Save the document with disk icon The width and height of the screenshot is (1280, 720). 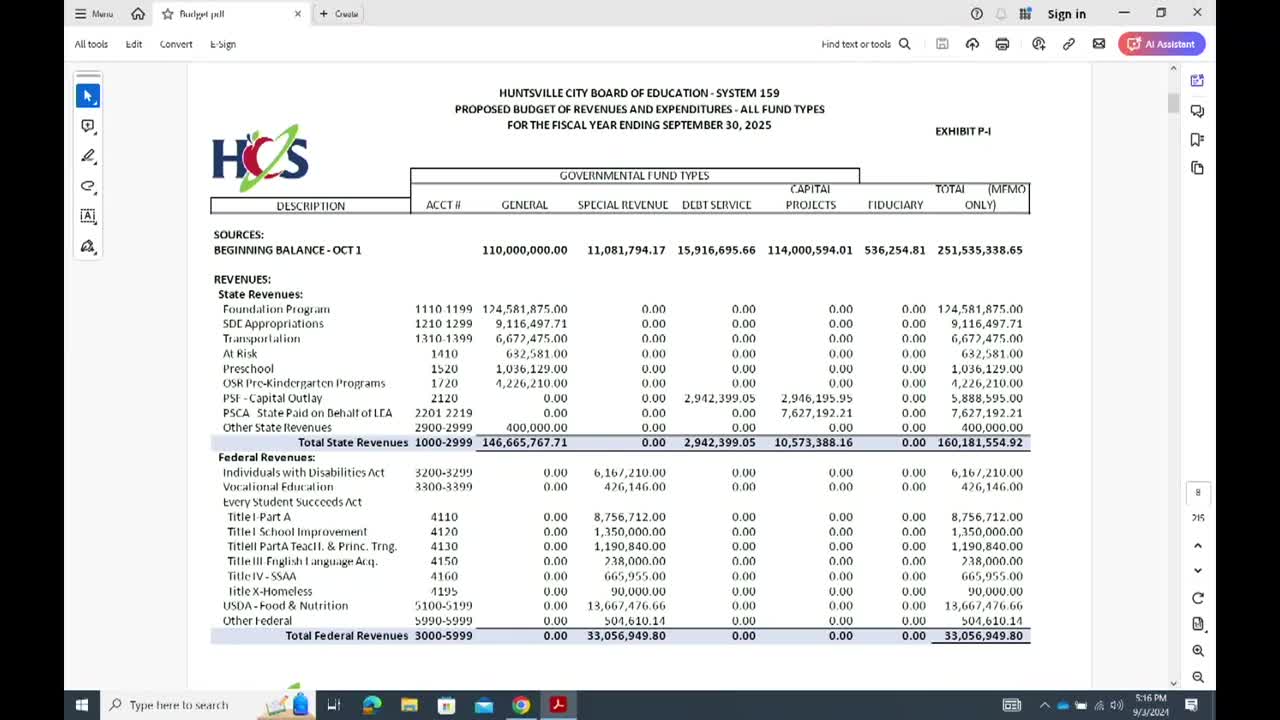(942, 44)
